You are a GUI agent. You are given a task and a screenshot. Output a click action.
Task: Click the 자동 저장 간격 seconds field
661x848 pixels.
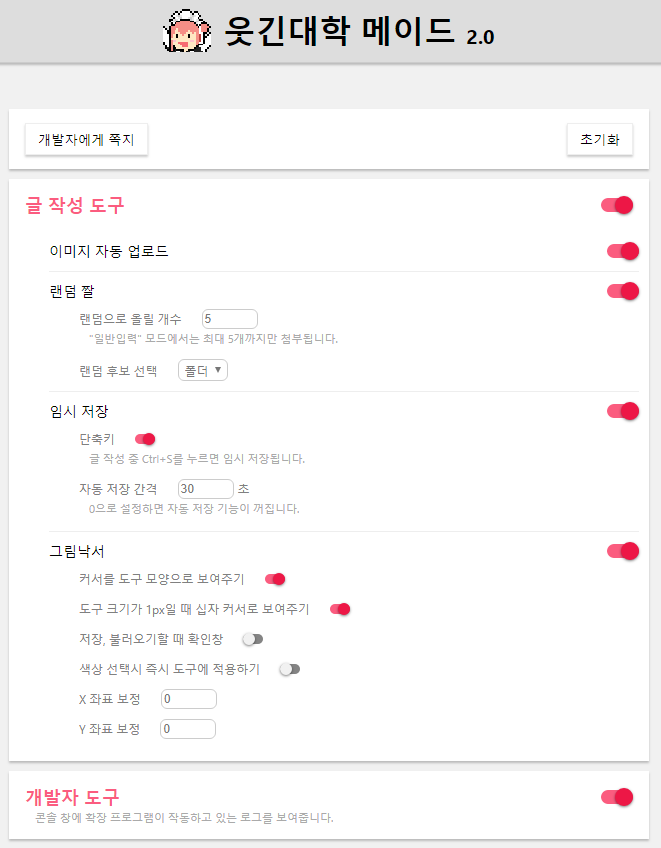pyautogui.click(x=206, y=489)
